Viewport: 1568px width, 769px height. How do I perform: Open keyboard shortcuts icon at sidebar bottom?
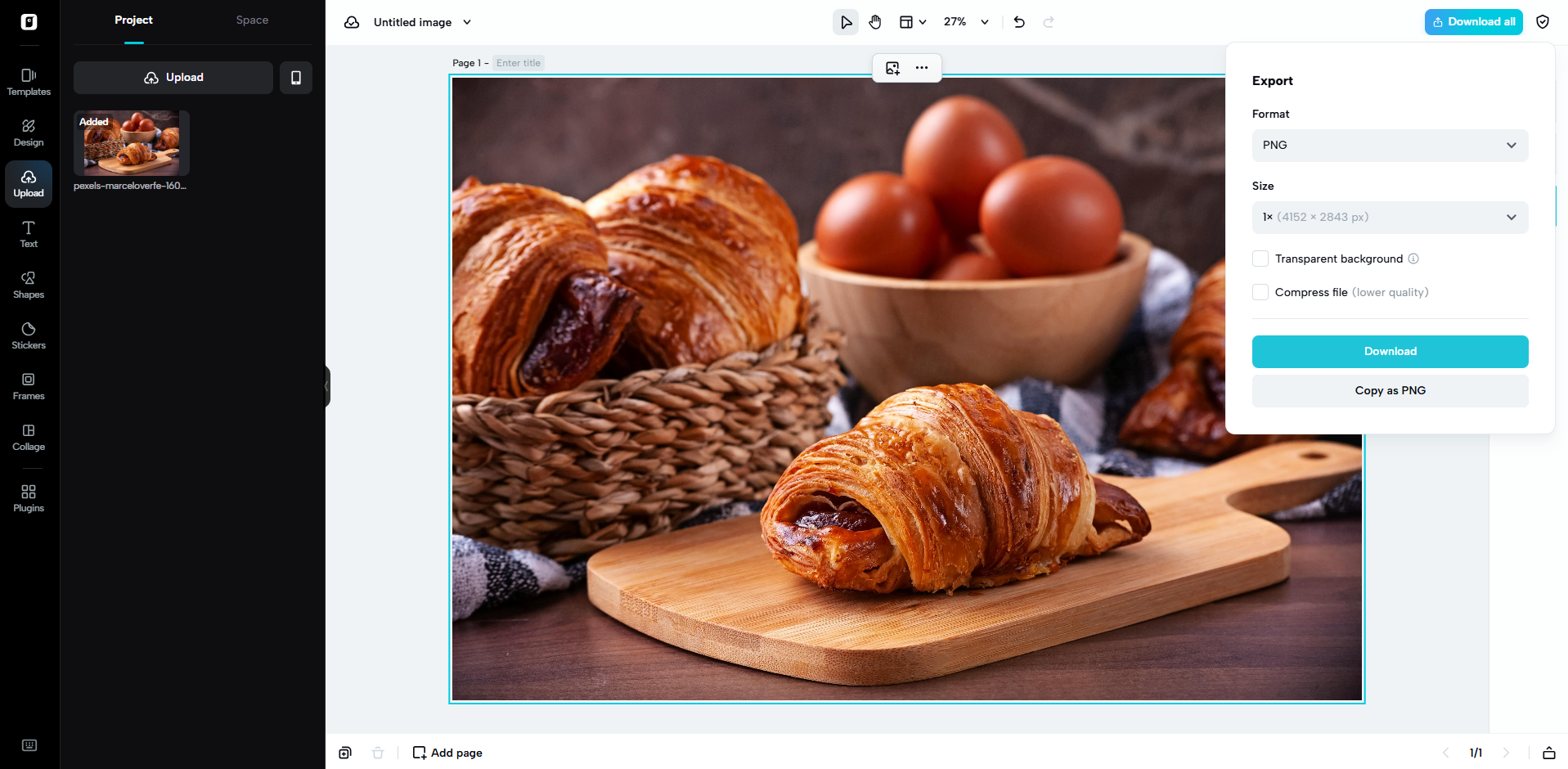click(29, 745)
